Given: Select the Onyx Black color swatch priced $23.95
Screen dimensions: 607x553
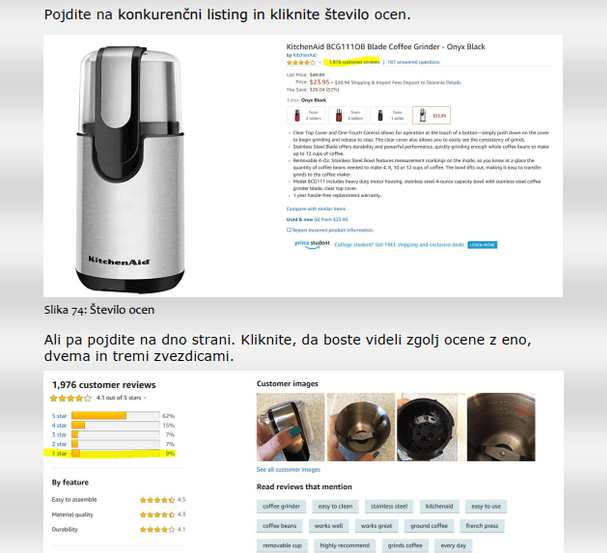Looking at the screenshot, I should click(x=431, y=115).
